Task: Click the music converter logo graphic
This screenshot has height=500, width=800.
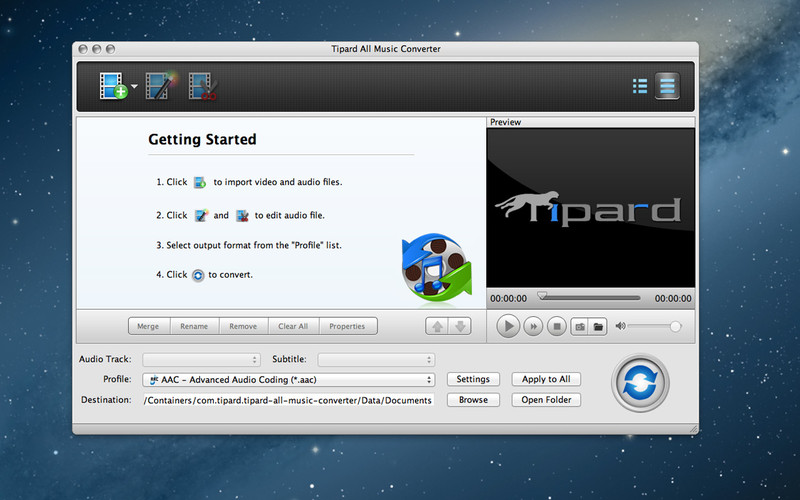Action: [437, 269]
